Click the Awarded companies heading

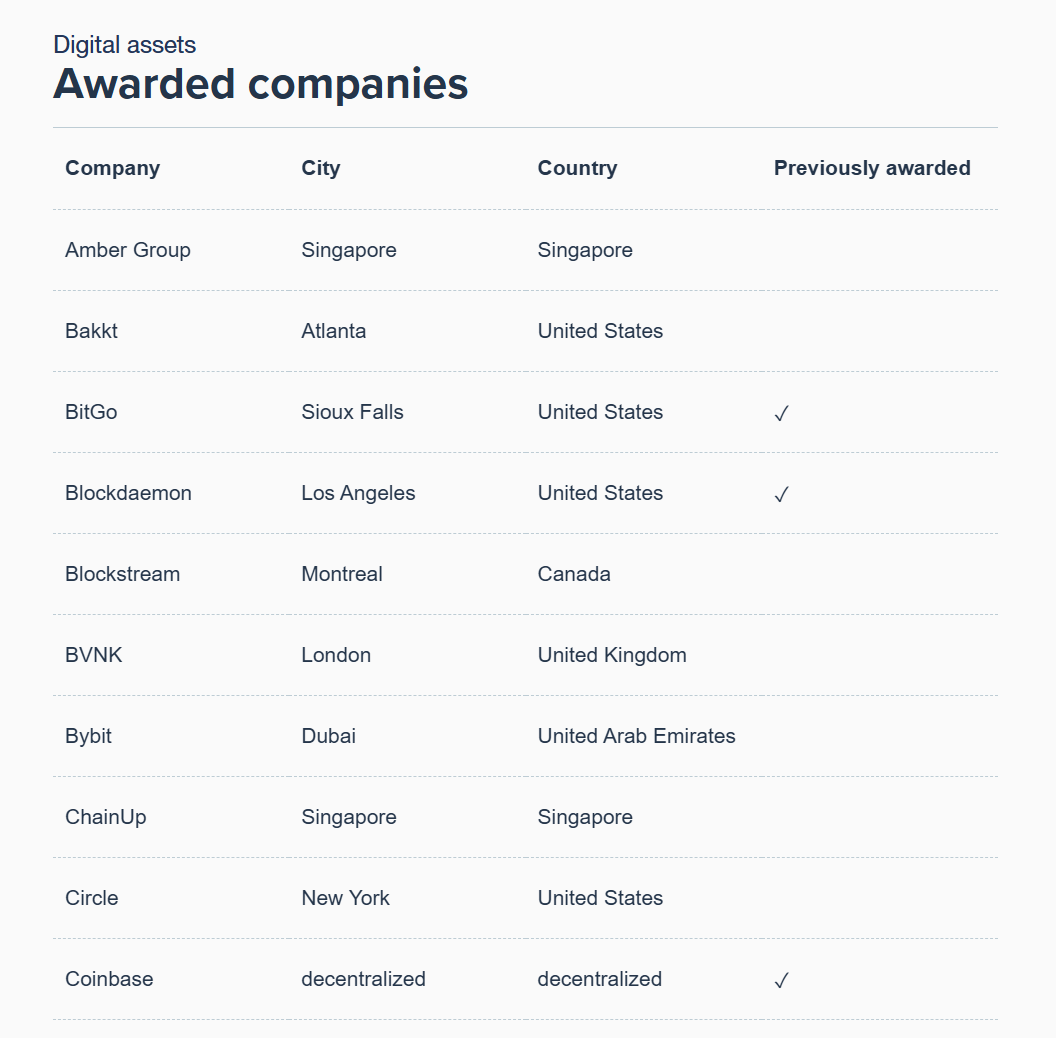(261, 84)
